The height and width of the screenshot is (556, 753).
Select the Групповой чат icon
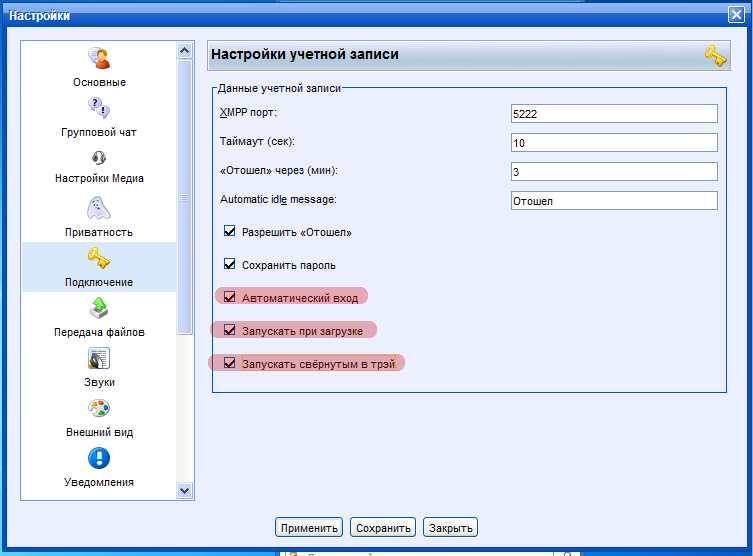99,108
